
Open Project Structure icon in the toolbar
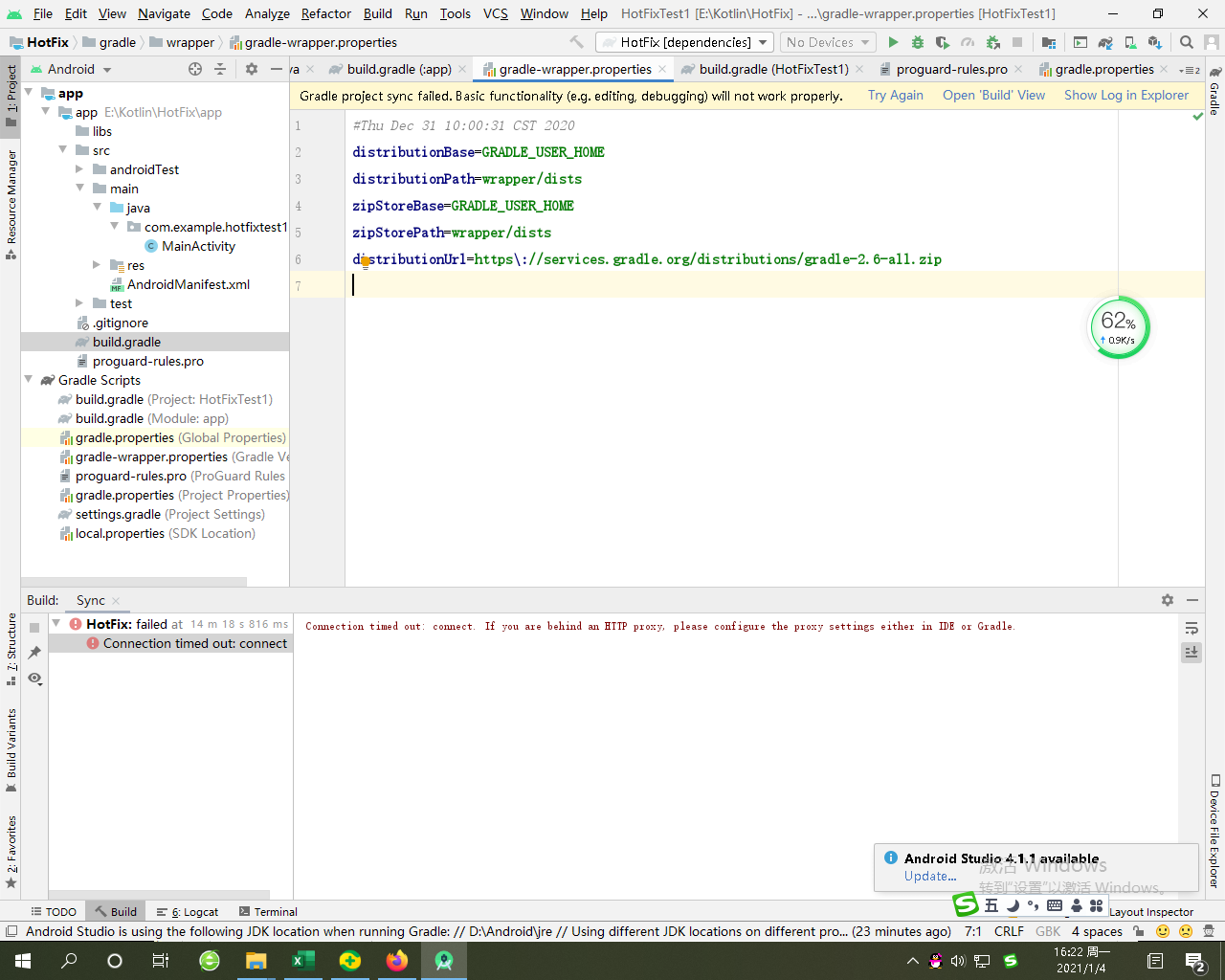[x=1049, y=42]
